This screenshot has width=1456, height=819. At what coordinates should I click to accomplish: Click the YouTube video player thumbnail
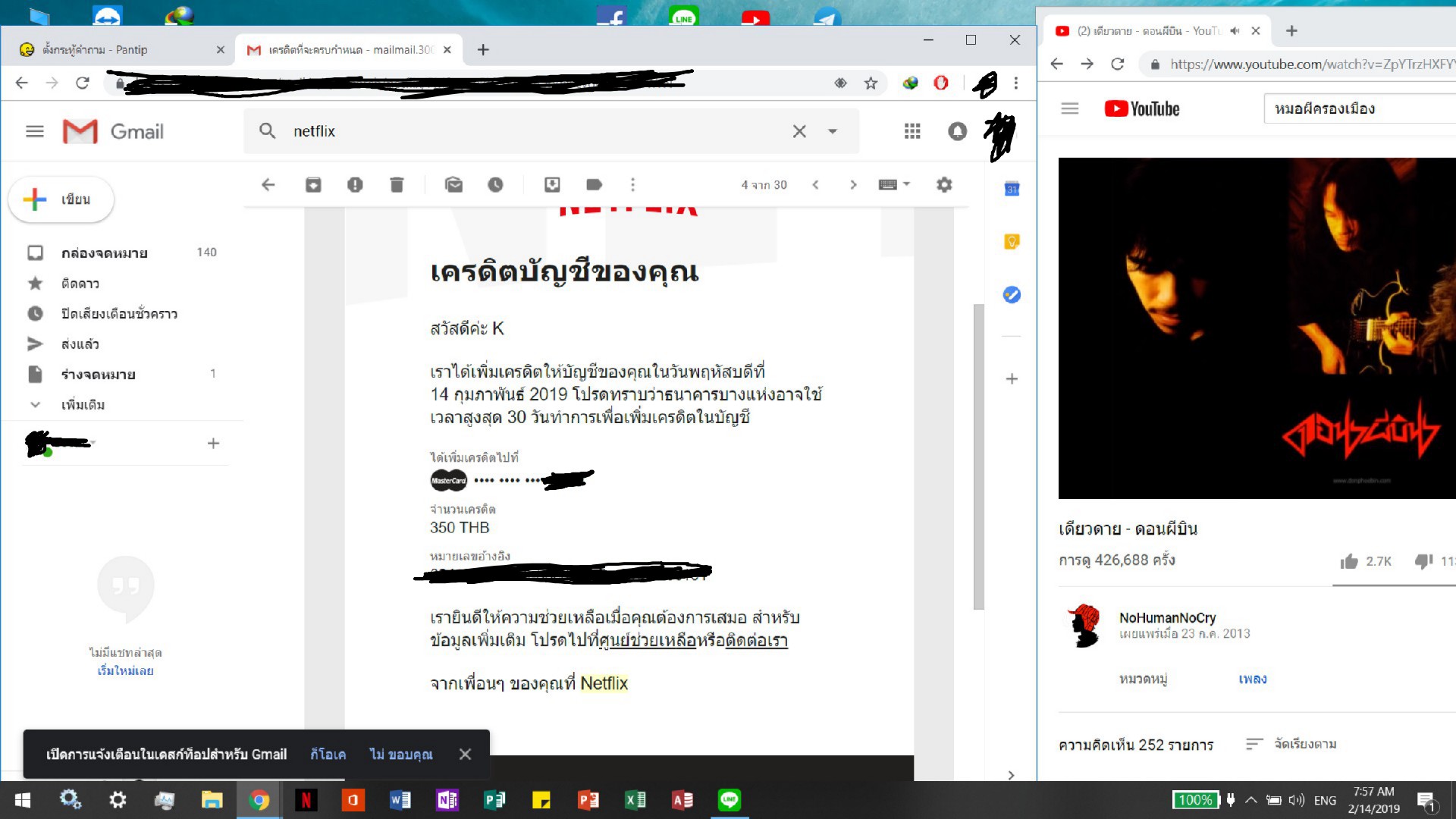1257,328
